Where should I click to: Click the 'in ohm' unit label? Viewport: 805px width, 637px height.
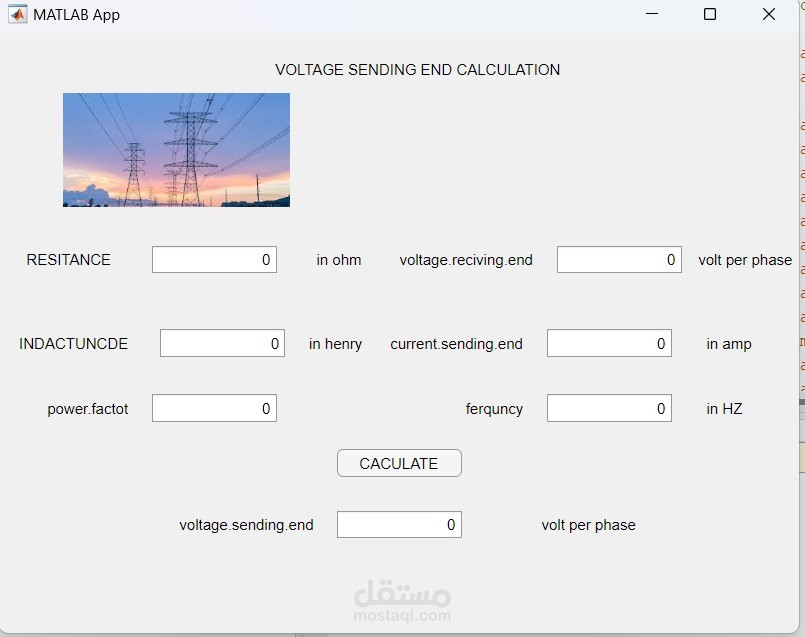click(x=339, y=260)
